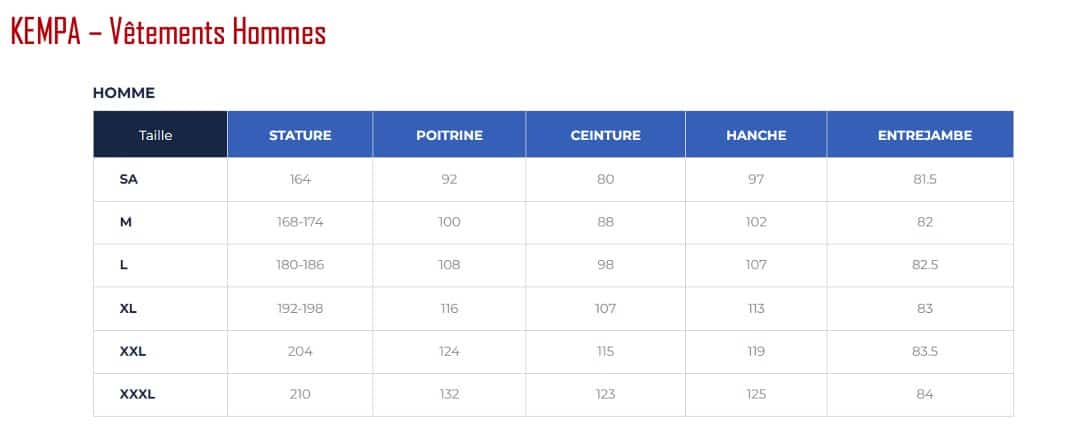Screen dimensions: 1085x431
Task: Click the M size row label
Action: (125, 222)
